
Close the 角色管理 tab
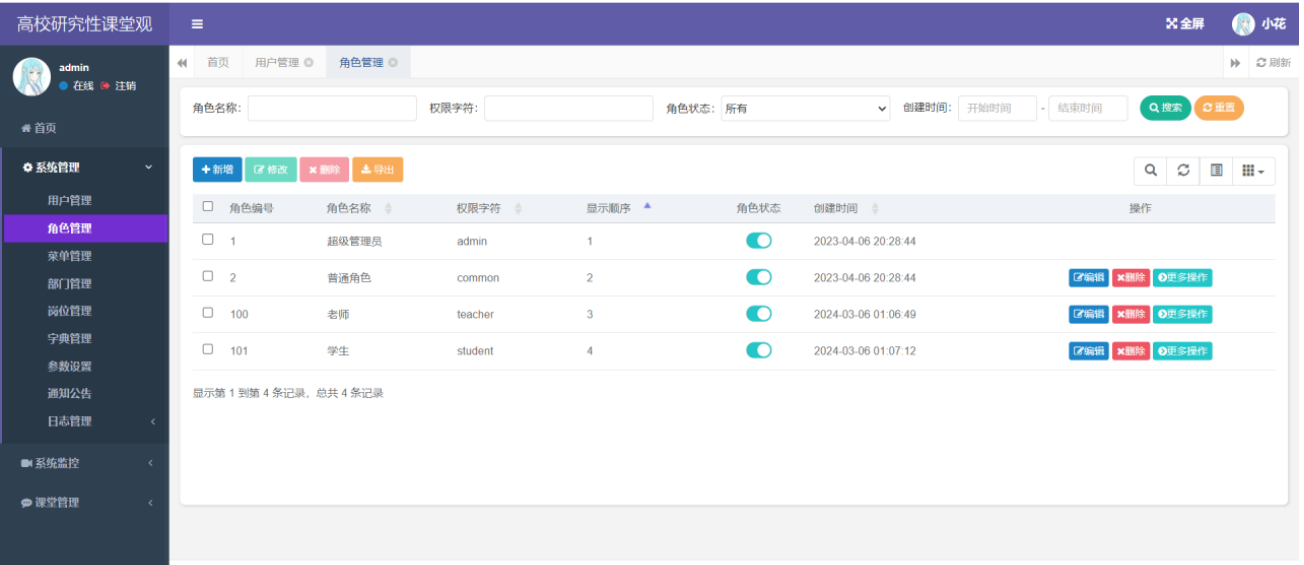click(x=392, y=62)
